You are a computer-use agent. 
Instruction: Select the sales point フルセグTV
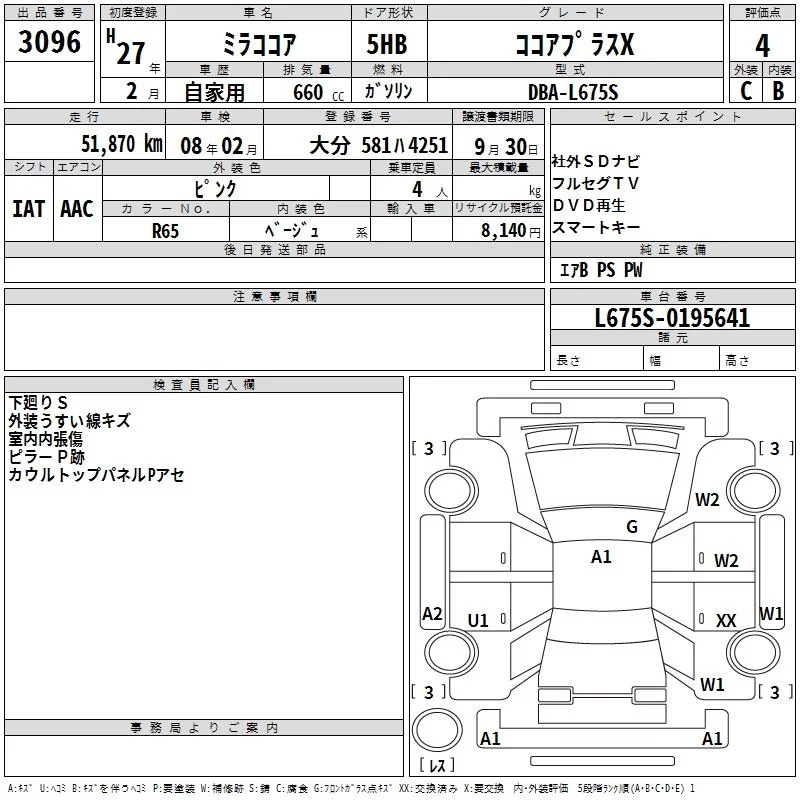coord(595,183)
